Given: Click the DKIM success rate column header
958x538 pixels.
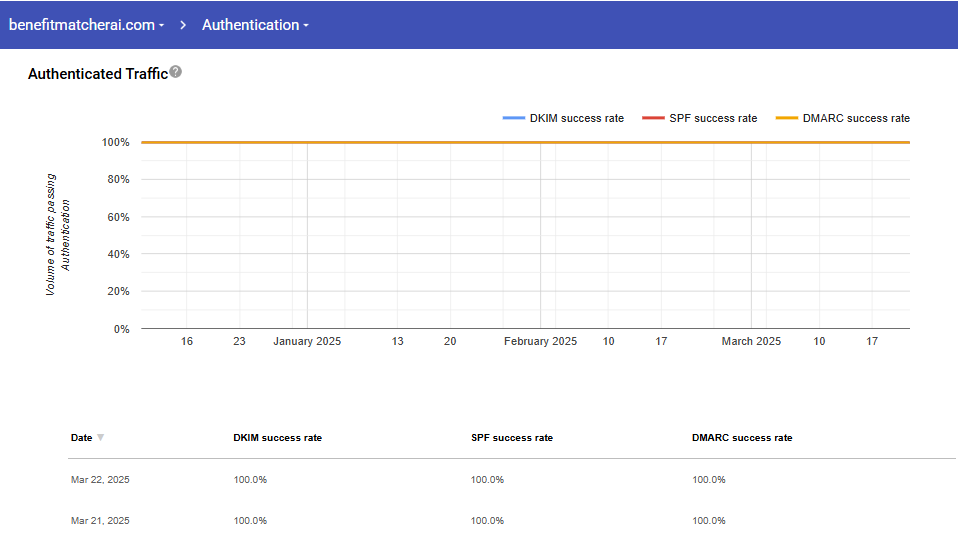Looking at the screenshot, I should (x=277, y=438).
